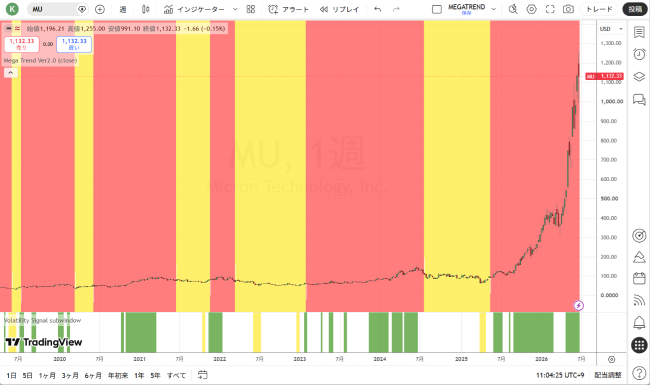
Task: Set range to 5日
Action: tap(27, 375)
